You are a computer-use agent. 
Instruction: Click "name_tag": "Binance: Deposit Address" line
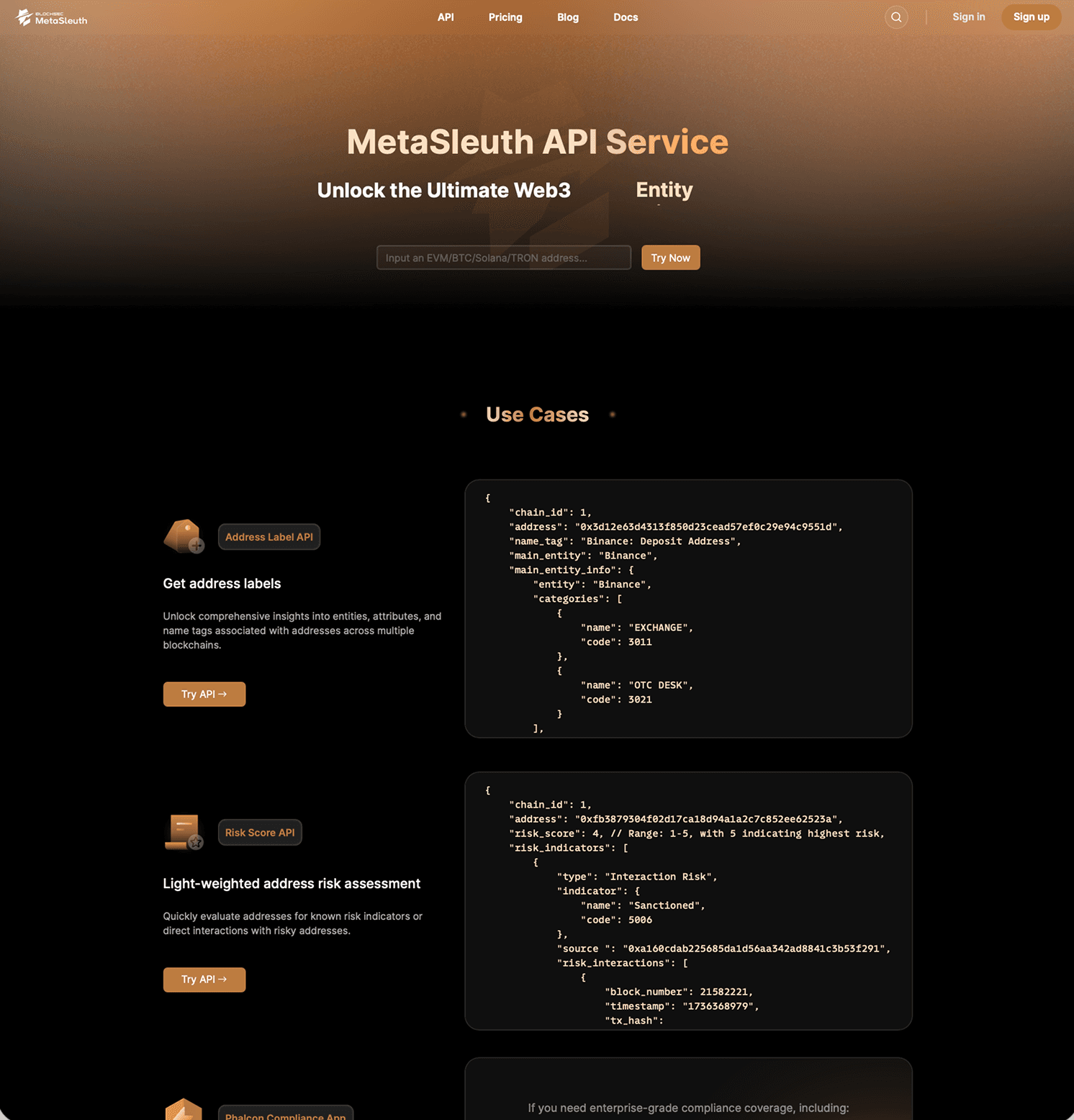click(625, 541)
